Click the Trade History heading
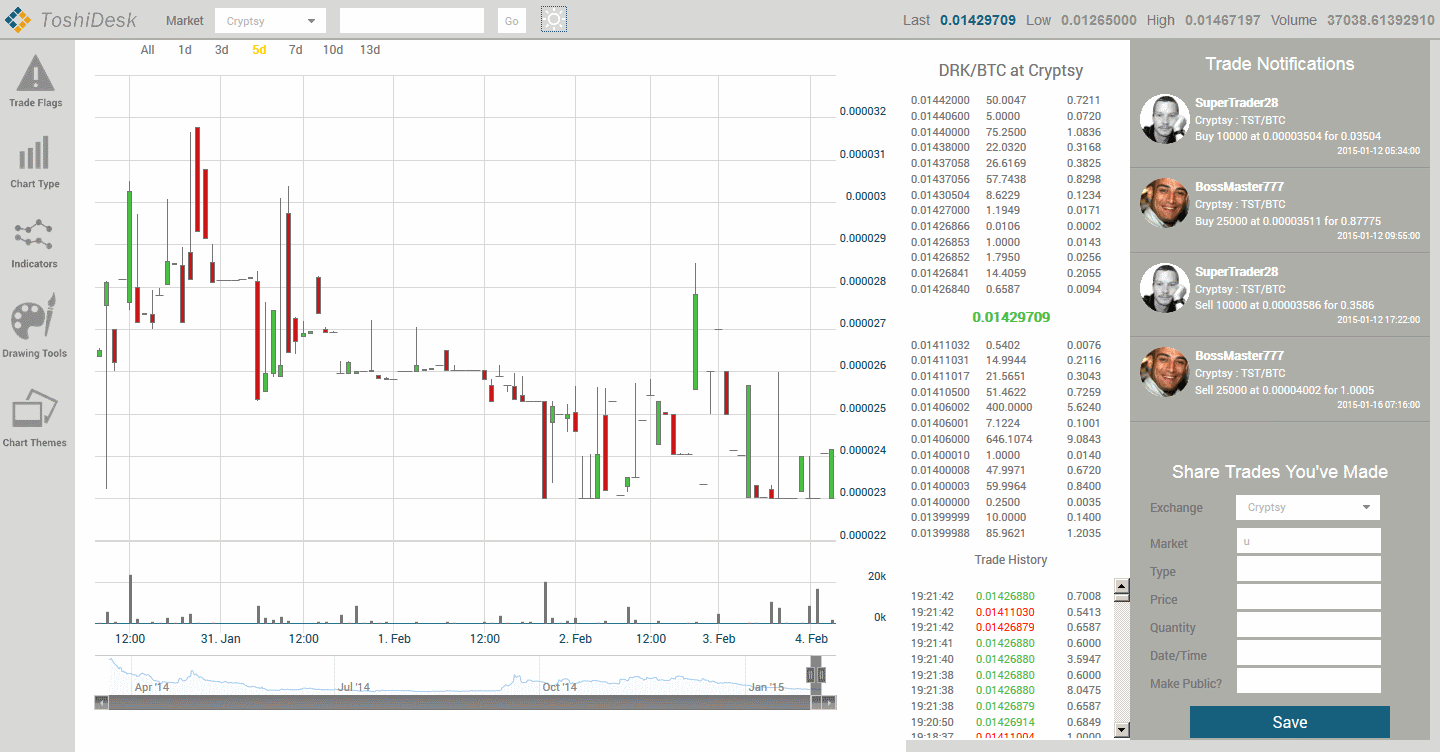This screenshot has width=1440, height=752. pyautogui.click(x=1011, y=560)
